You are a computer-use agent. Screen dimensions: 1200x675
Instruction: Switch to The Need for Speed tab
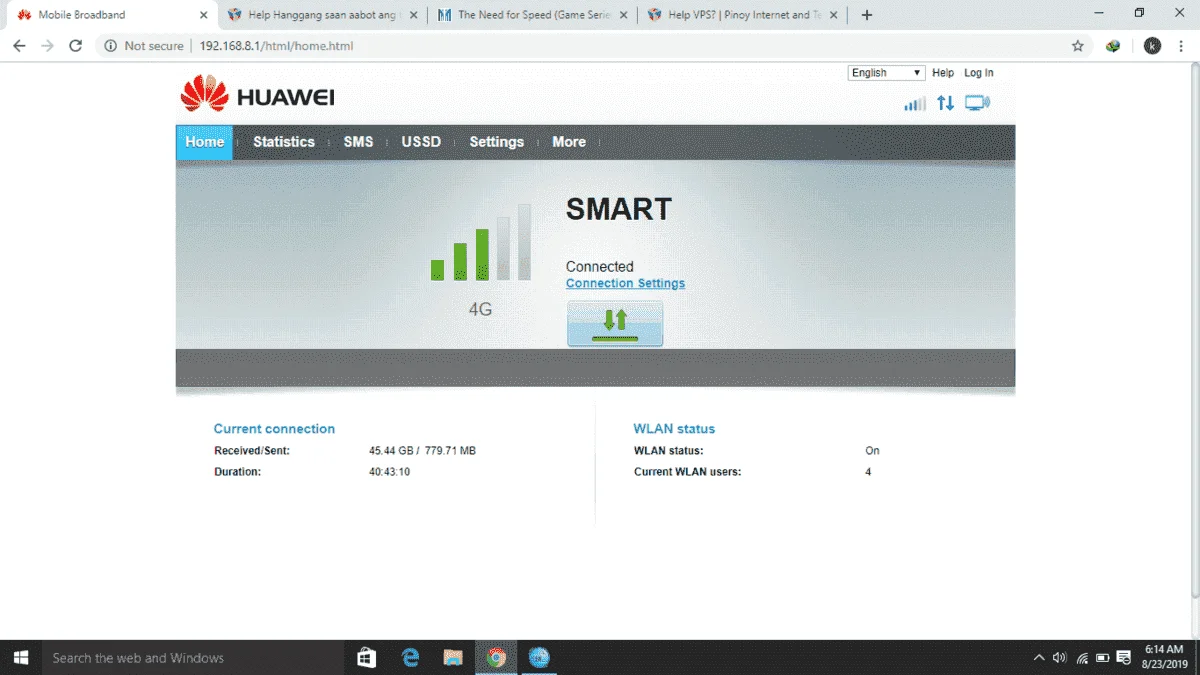pos(530,15)
